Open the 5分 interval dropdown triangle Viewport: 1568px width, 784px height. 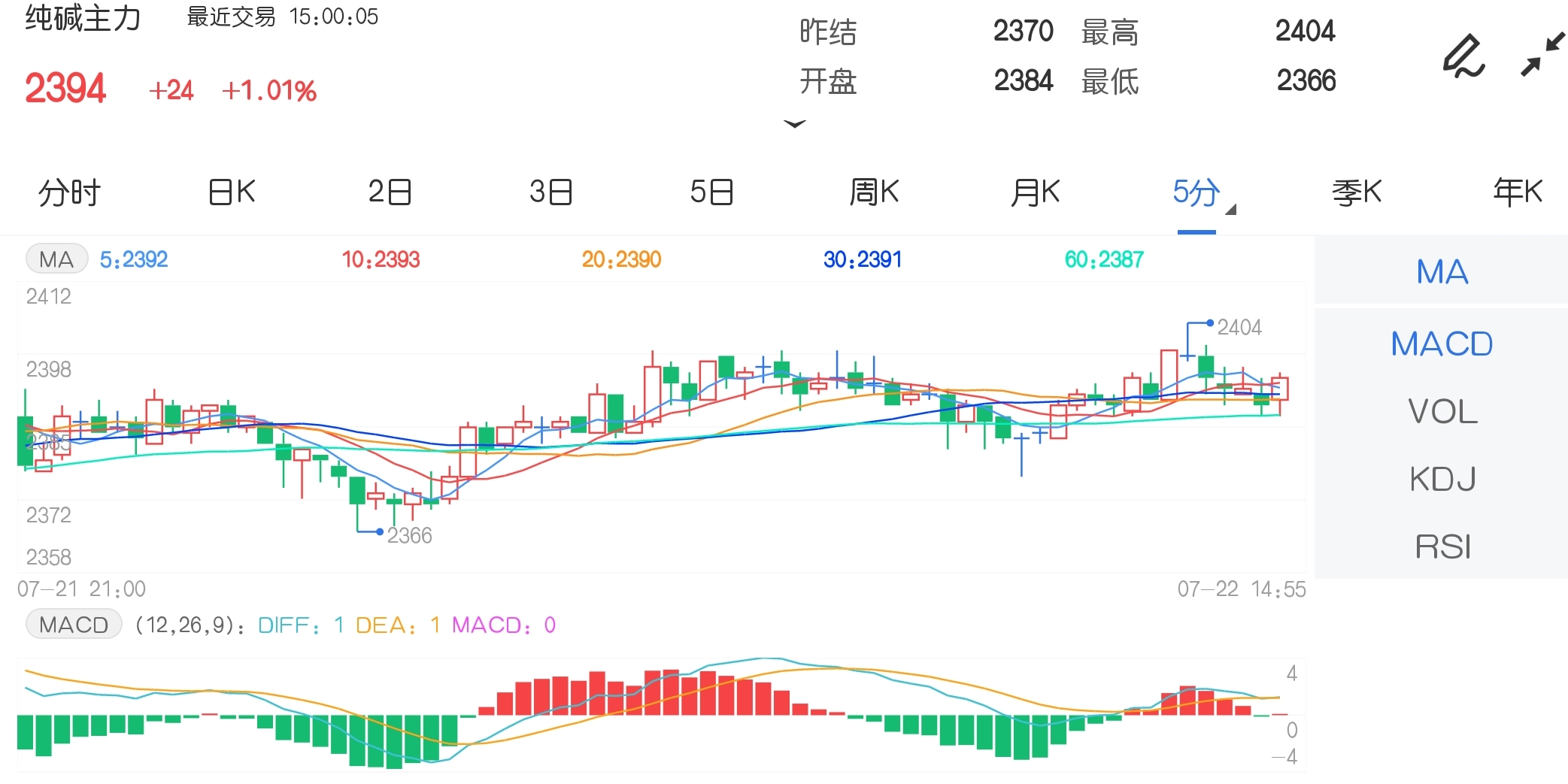[x=1230, y=210]
